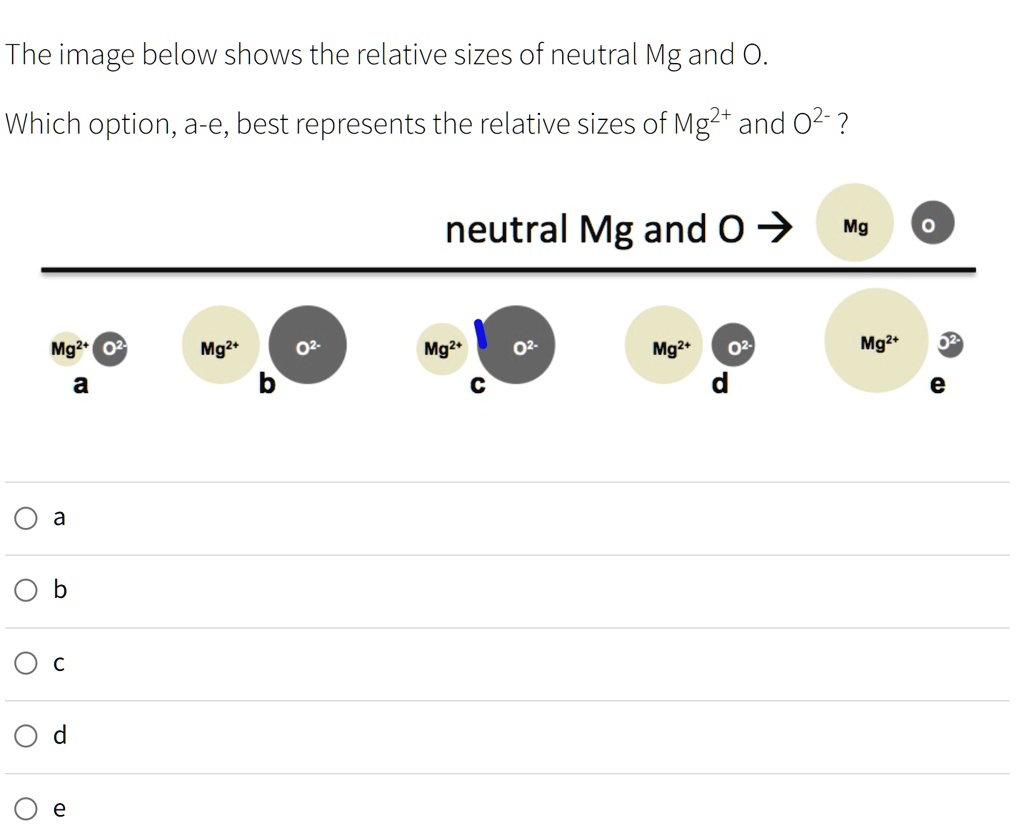The image size is (1024, 838).
Task: Select answer choice b
Action: click(x=25, y=590)
